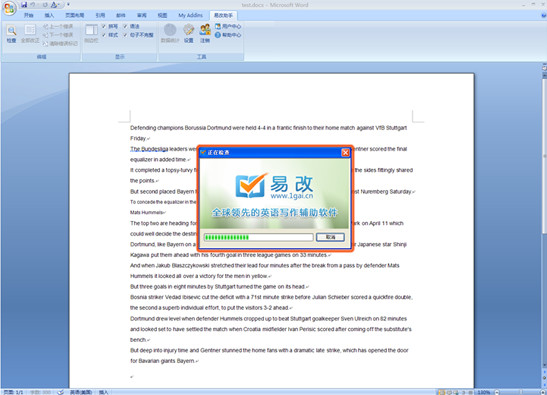Open 用户中心 user center

[x=228, y=26]
